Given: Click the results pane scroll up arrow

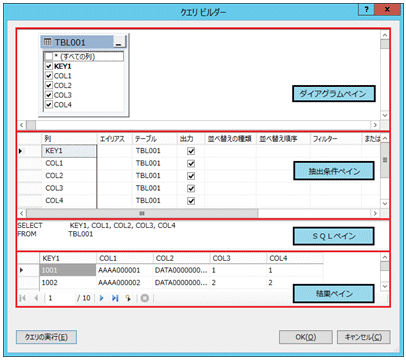Looking at the screenshot, I should [x=385, y=257].
